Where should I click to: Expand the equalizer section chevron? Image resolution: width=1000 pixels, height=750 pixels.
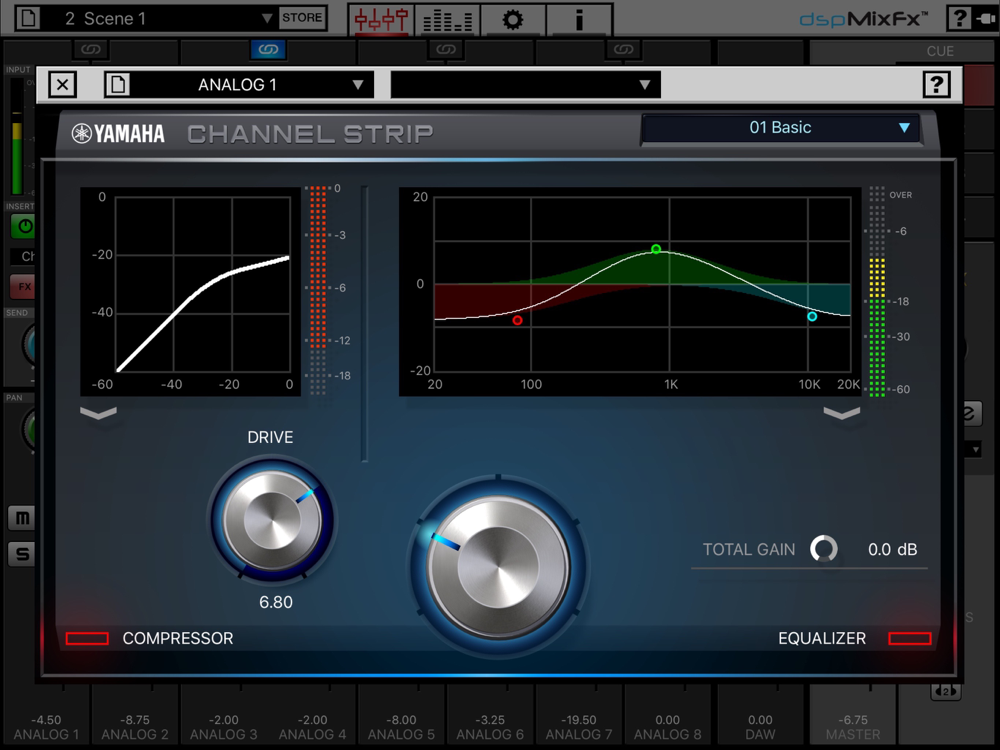click(x=842, y=413)
